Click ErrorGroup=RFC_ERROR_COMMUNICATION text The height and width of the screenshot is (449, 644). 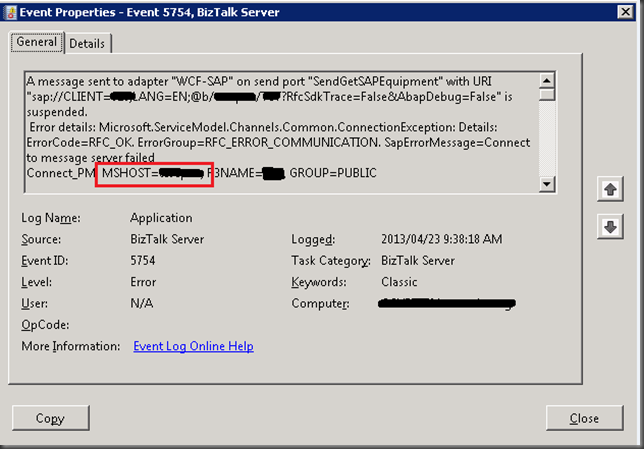pyautogui.click(x=258, y=143)
